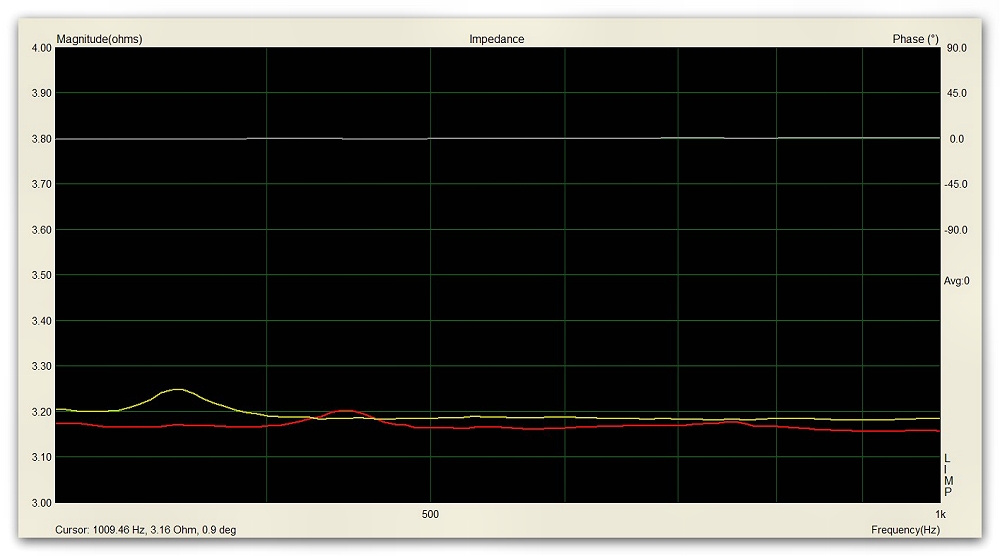Click the gray phase line at 500 Hz
The width and height of the screenshot is (1000, 556).
(x=430, y=139)
